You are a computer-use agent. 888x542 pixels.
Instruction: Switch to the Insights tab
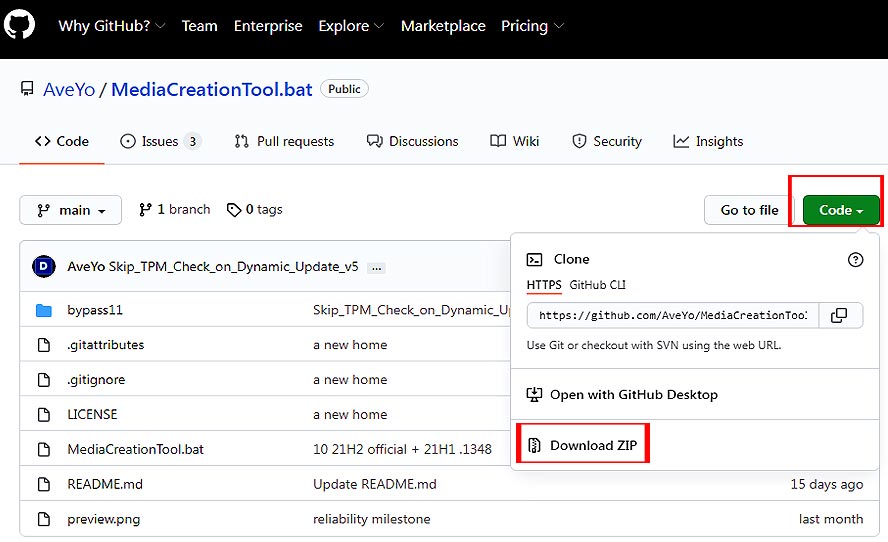(708, 141)
